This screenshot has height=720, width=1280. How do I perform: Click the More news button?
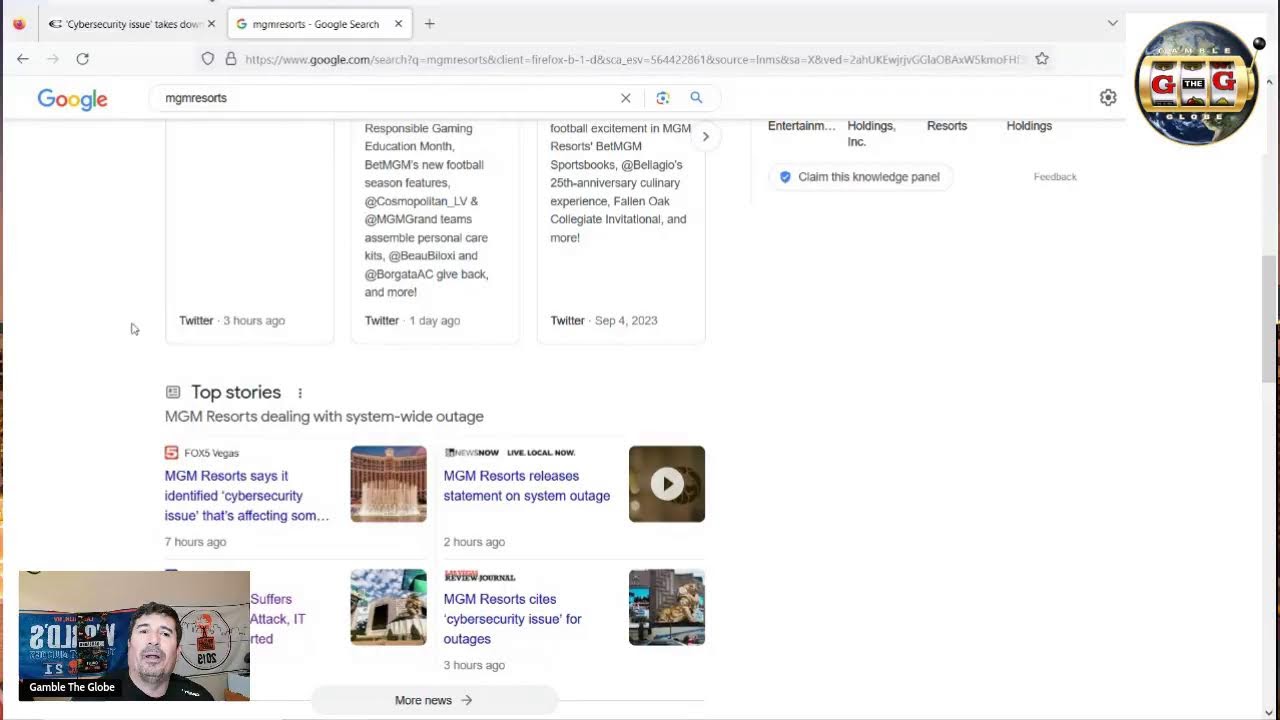click(x=433, y=700)
